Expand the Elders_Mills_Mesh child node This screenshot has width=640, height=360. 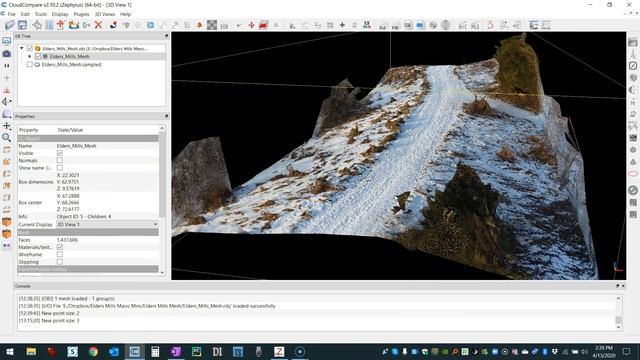[30, 56]
